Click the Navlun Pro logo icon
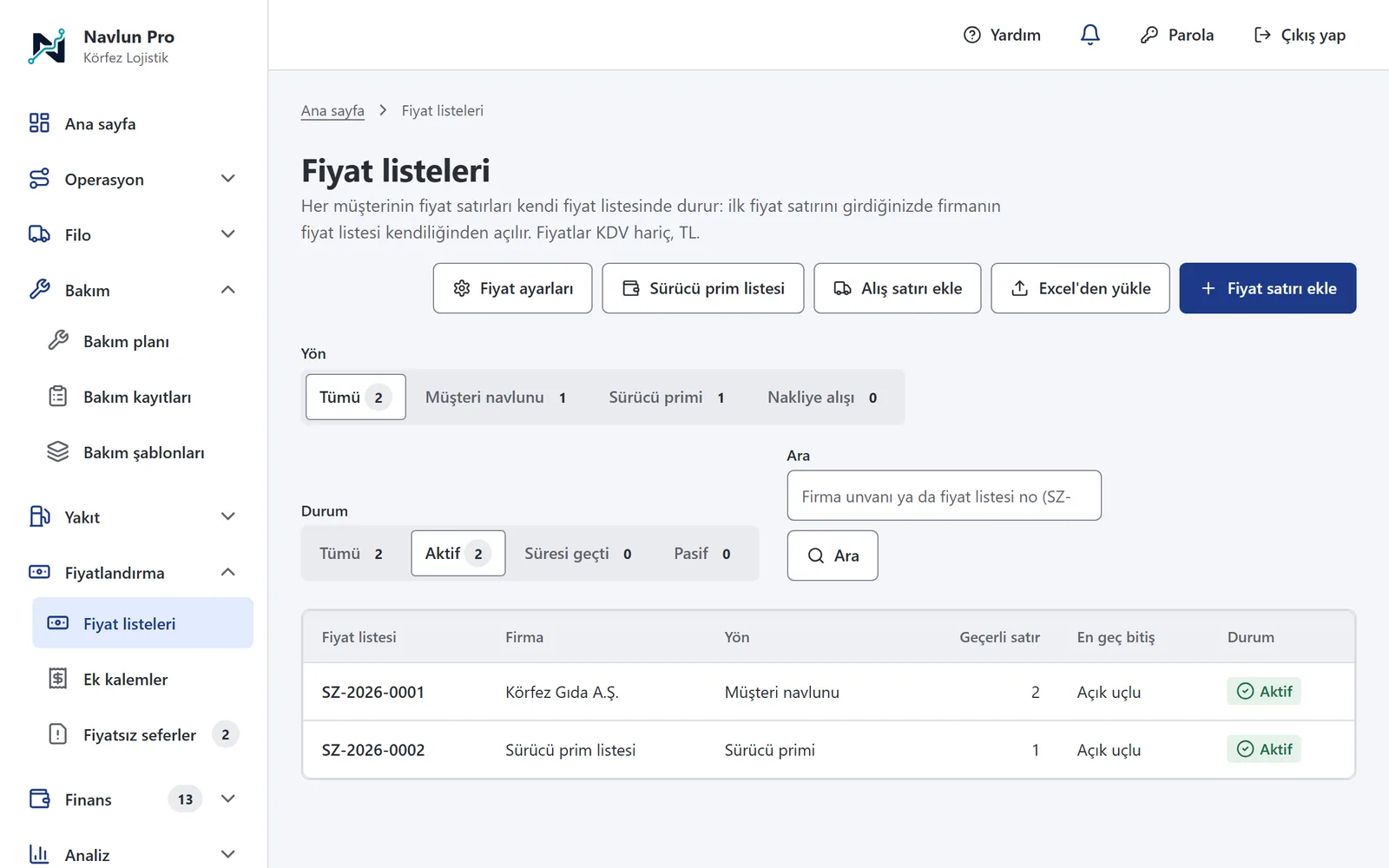Screen dimensions: 1389x868 [47, 46]
